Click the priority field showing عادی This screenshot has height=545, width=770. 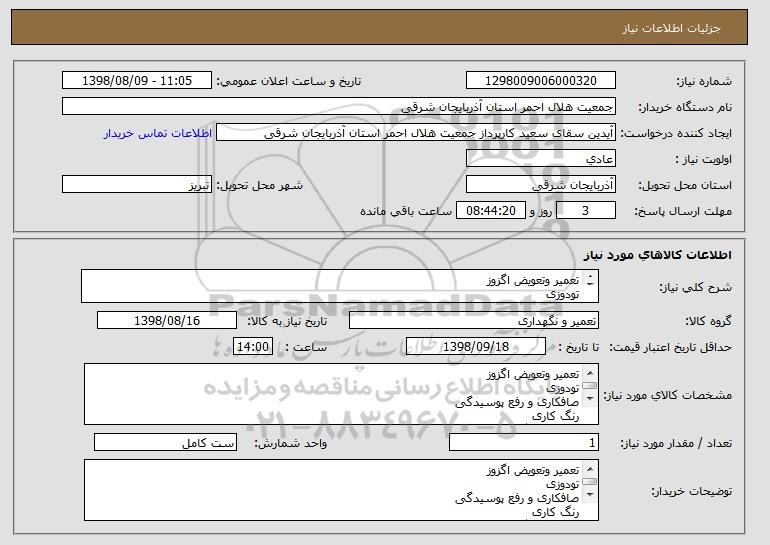point(541,159)
